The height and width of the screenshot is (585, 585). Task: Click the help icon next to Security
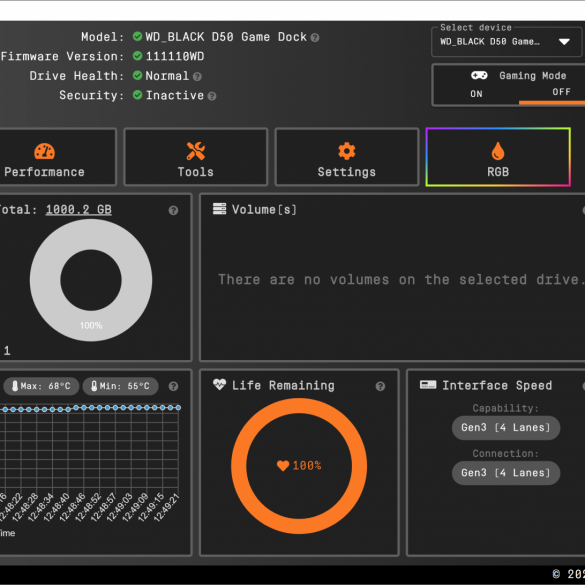click(x=212, y=96)
